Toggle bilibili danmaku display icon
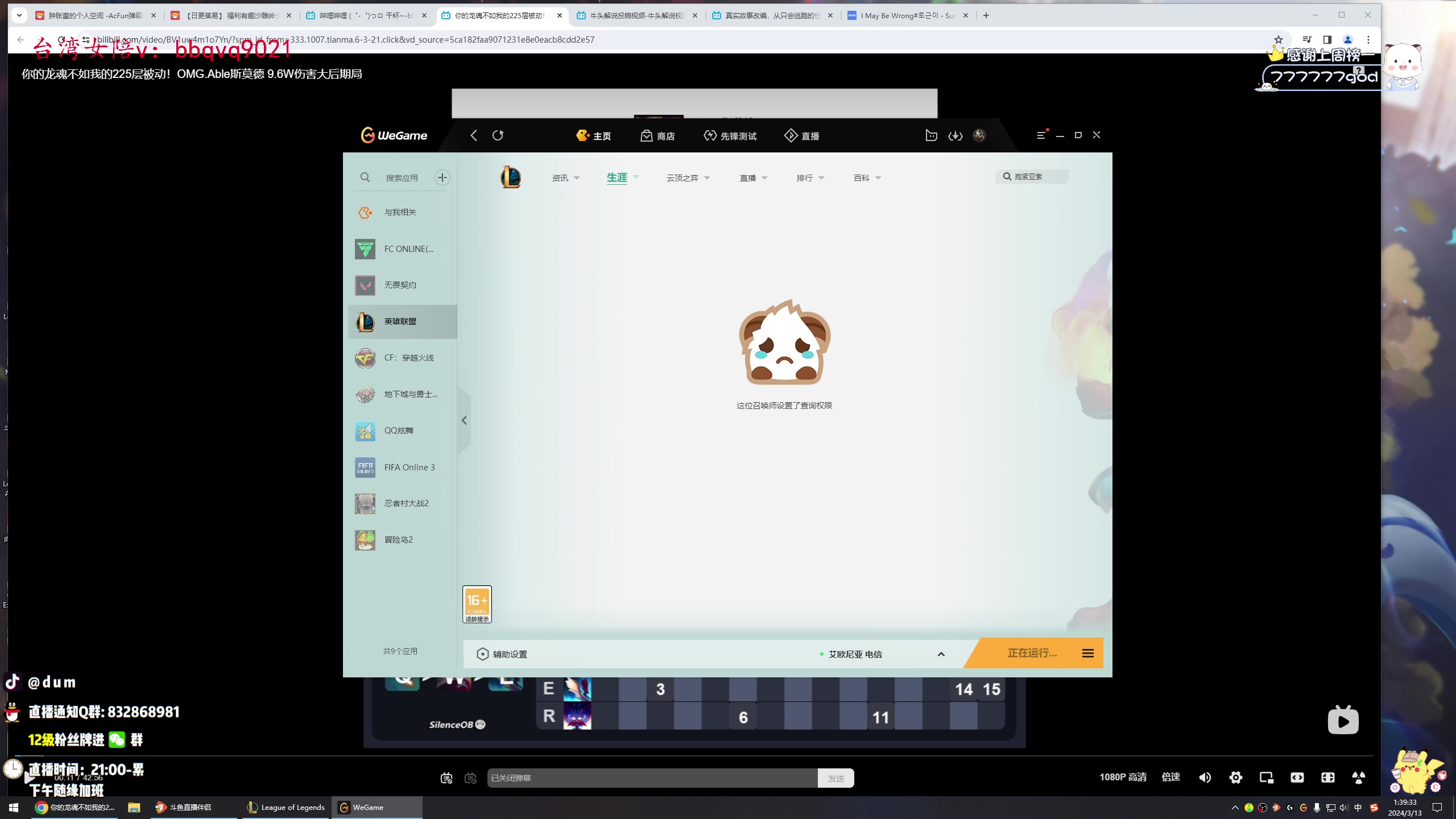 446,778
